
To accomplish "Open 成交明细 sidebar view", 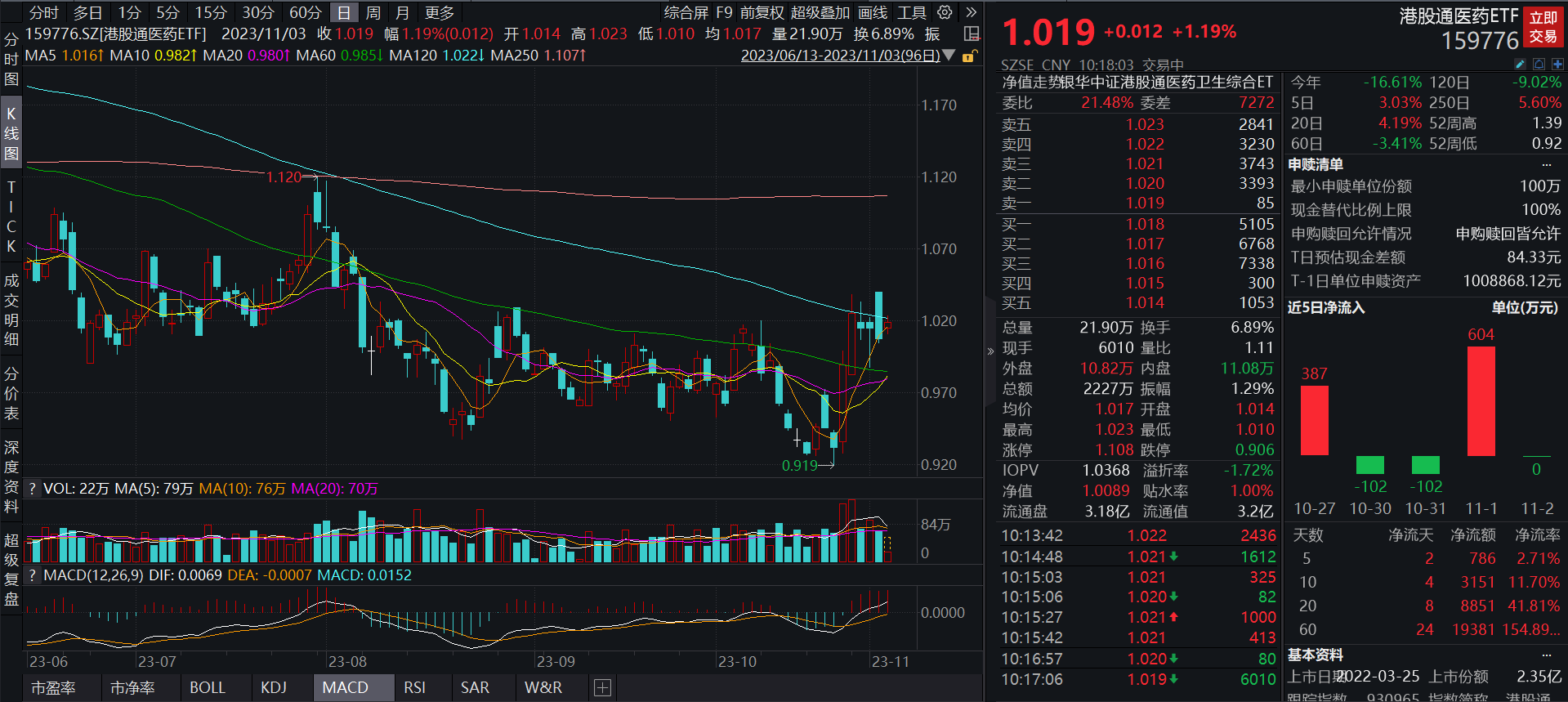I will click(11, 310).
